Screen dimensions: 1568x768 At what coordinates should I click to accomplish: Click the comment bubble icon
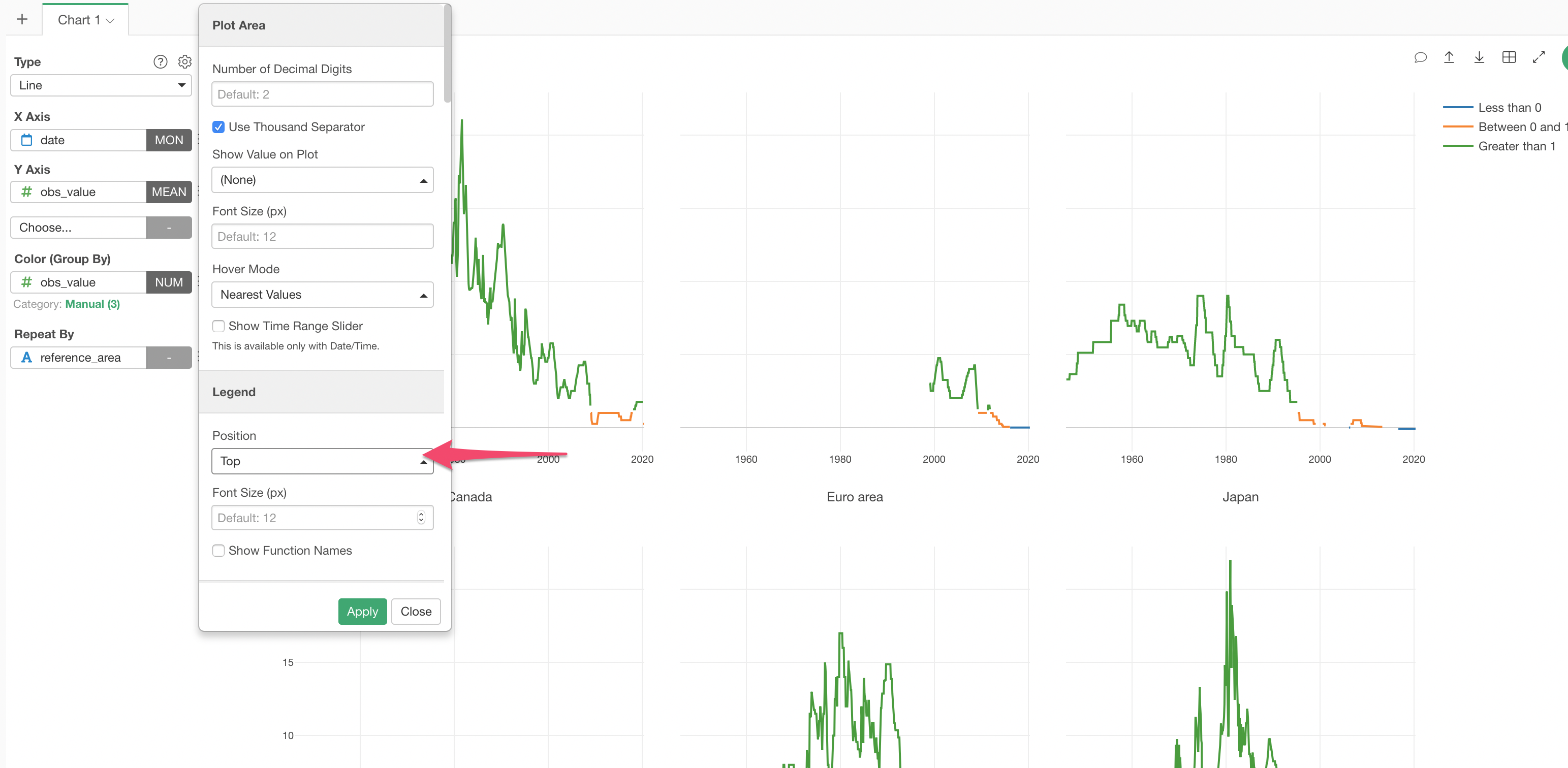point(1420,57)
